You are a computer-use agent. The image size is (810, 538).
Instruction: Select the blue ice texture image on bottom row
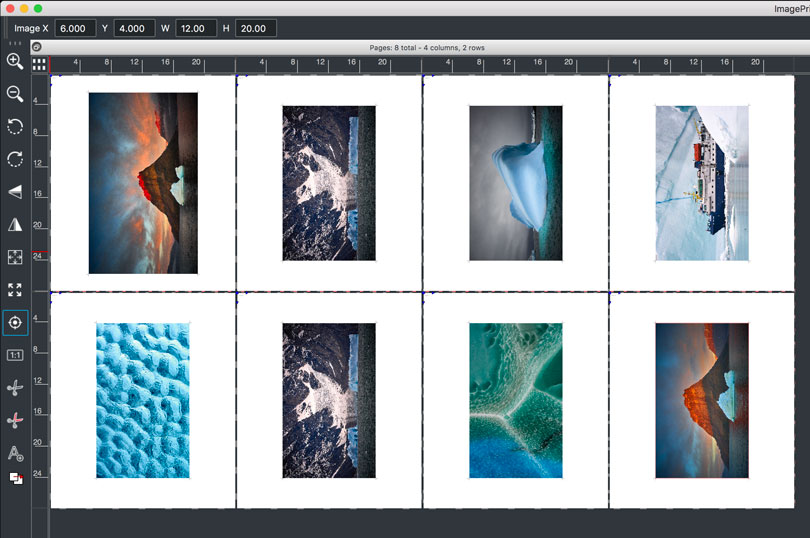[143, 401]
